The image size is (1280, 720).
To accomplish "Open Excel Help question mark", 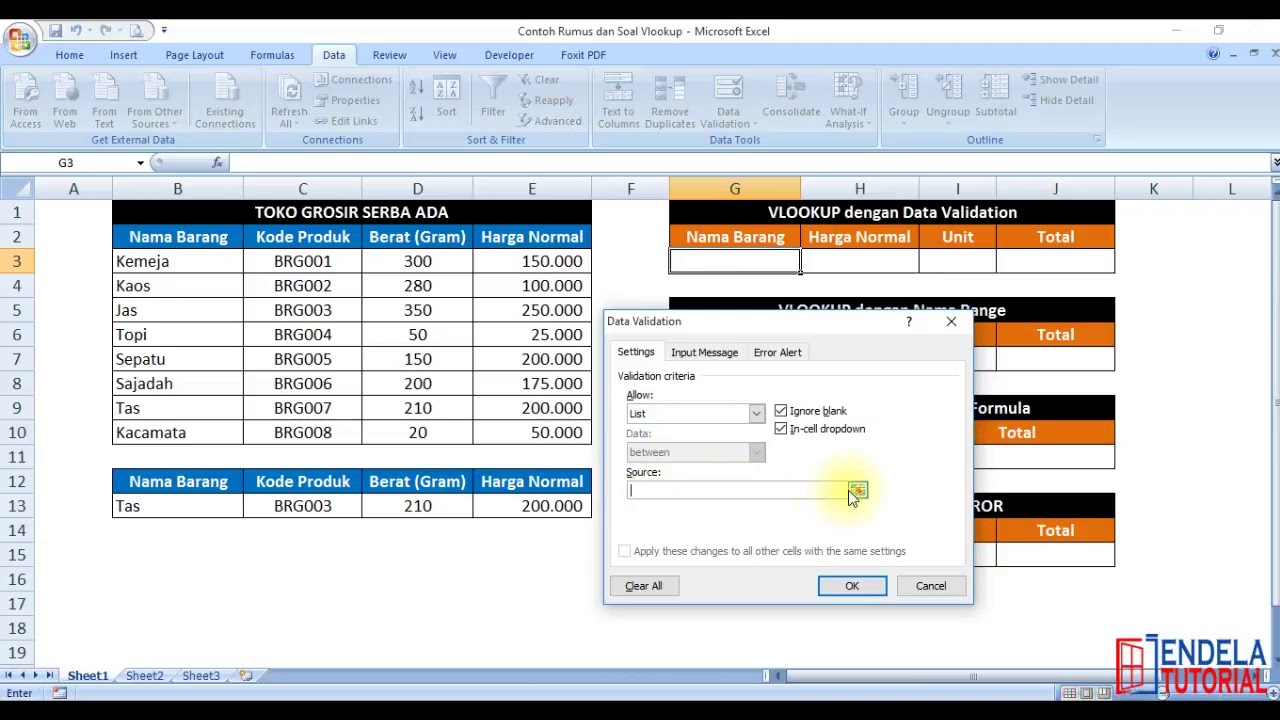I will coord(1213,55).
